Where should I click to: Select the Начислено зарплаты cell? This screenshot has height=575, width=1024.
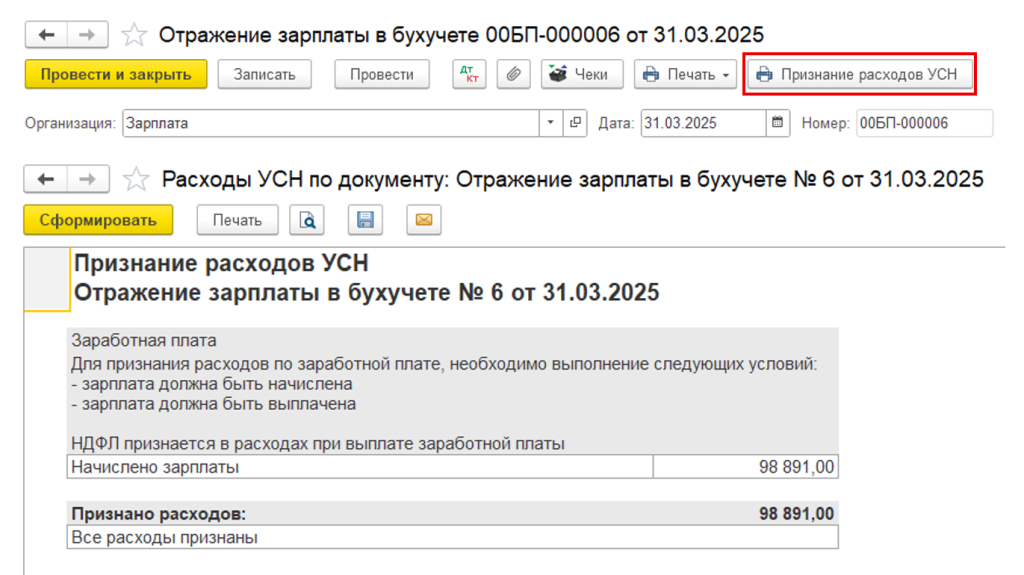point(360,467)
